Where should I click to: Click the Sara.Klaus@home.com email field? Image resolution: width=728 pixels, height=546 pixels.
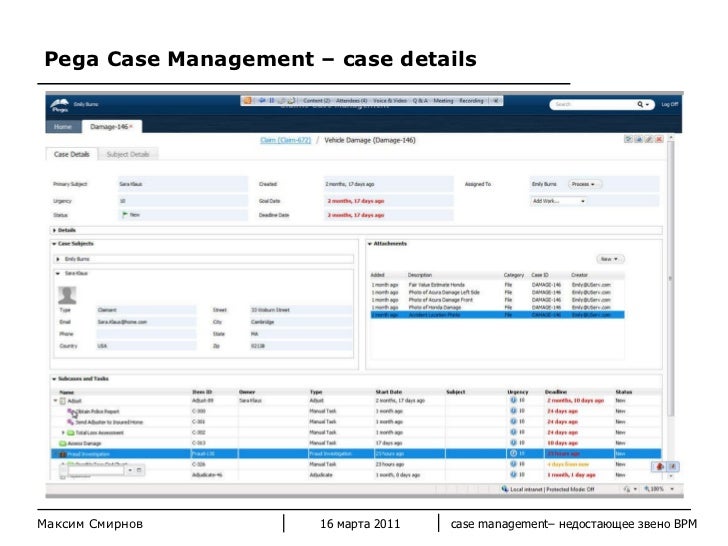146,322
